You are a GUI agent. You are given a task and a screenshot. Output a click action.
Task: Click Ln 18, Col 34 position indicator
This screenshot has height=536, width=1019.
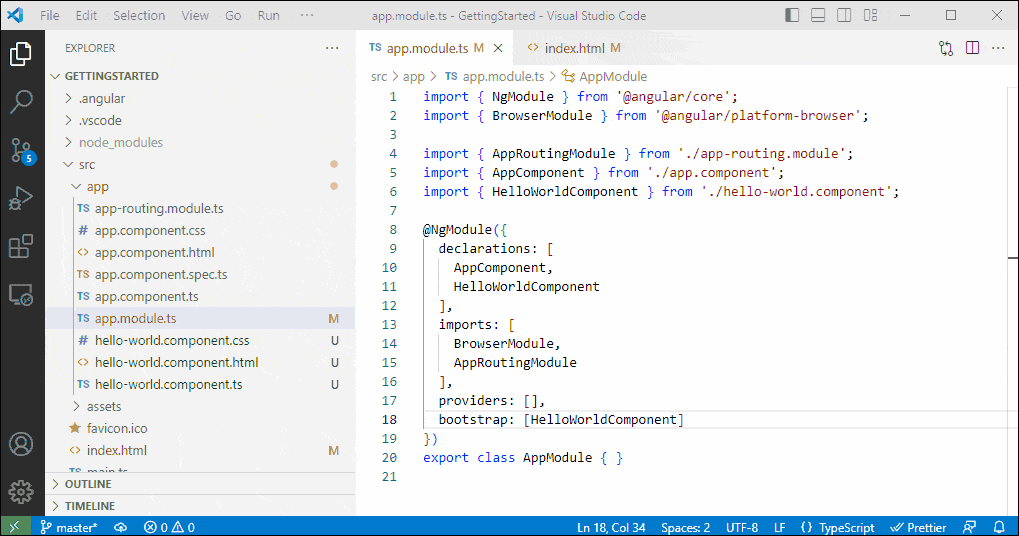pos(611,527)
